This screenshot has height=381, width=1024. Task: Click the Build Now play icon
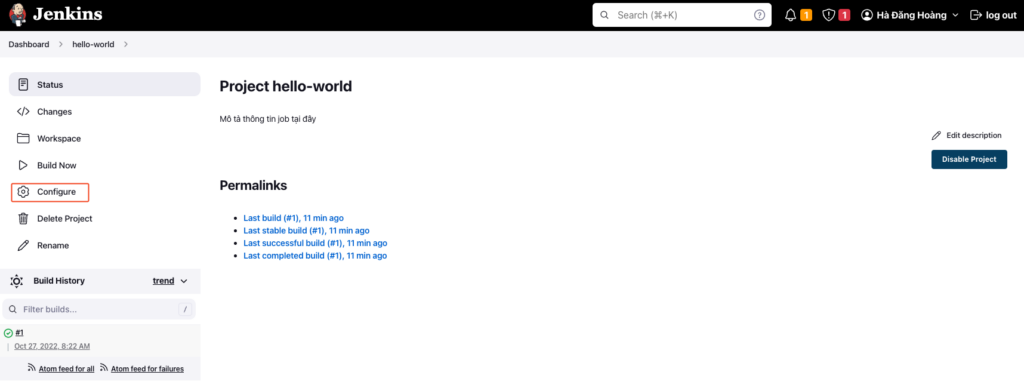click(x=24, y=165)
